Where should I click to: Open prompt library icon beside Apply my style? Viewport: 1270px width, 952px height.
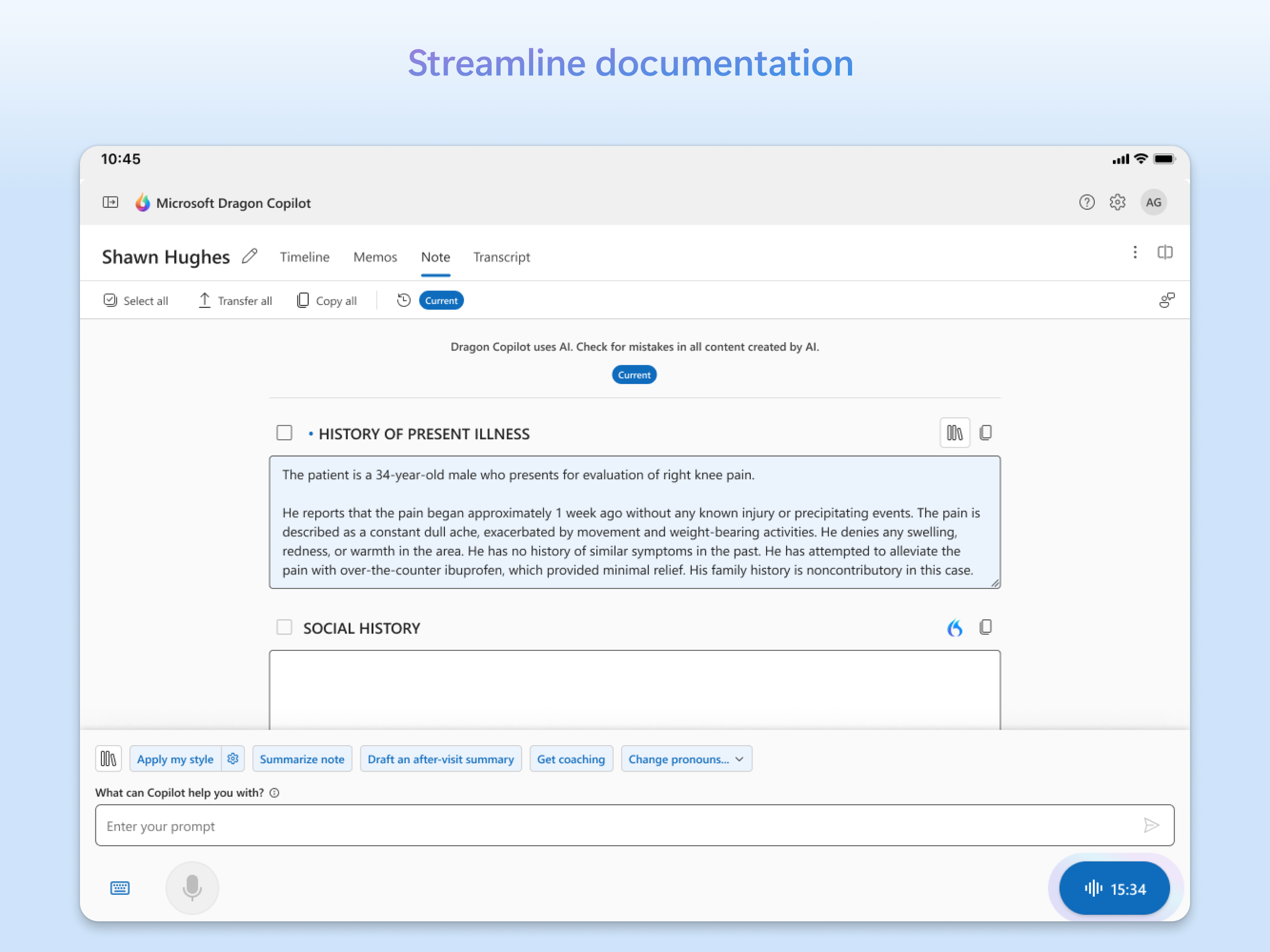(x=108, y=759)
